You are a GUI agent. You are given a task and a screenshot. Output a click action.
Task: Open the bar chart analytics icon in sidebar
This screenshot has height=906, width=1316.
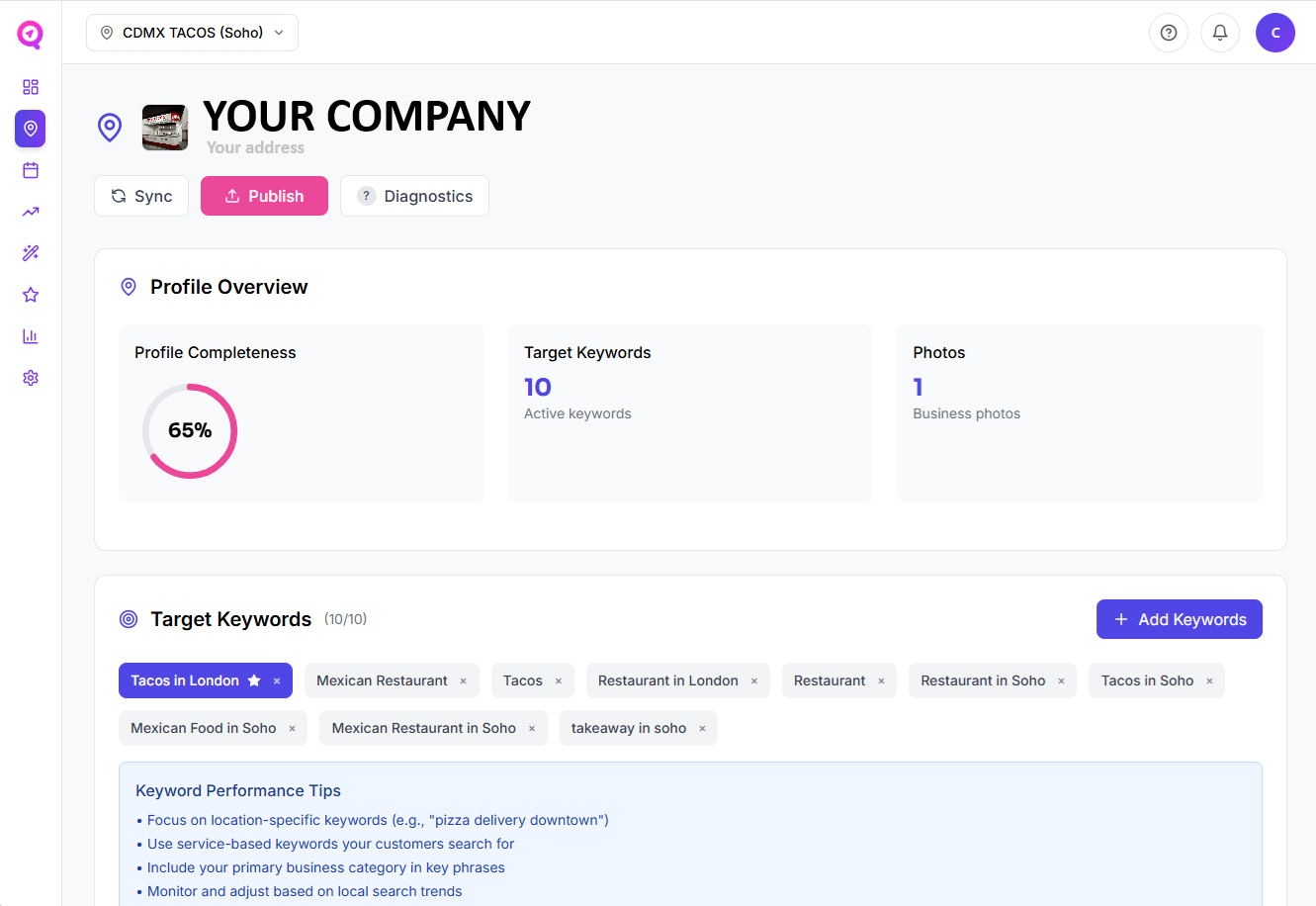coord(30,335)
